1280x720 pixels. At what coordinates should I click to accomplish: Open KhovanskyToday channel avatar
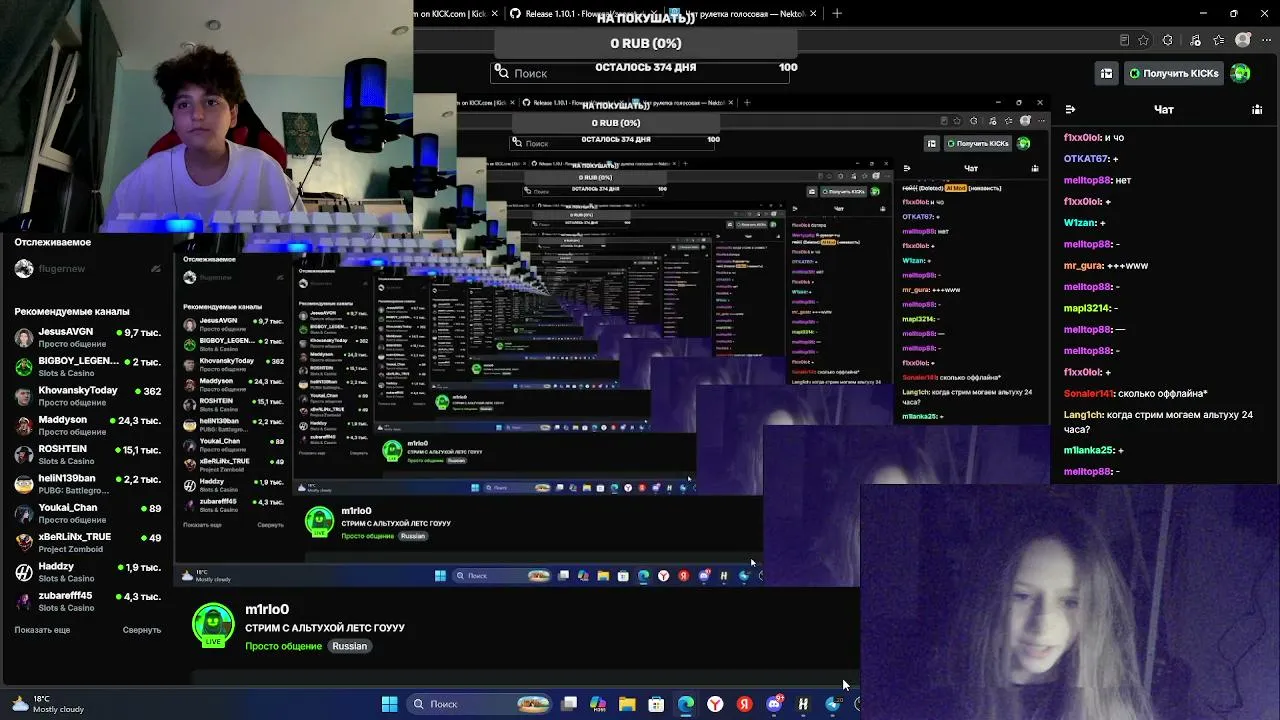24,396
